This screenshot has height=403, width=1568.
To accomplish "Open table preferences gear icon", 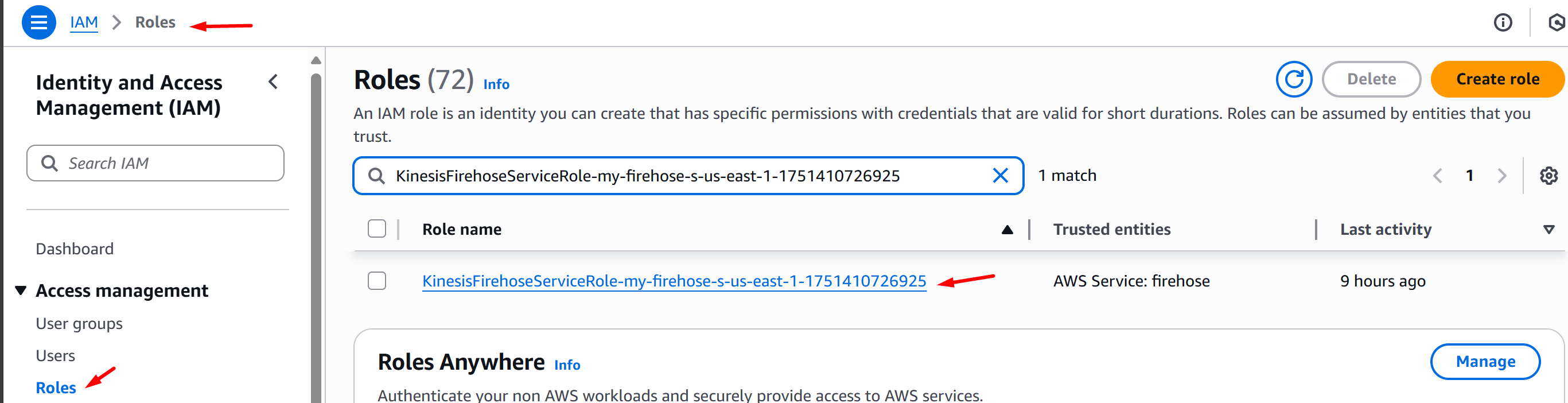I will coord(1548,176).
